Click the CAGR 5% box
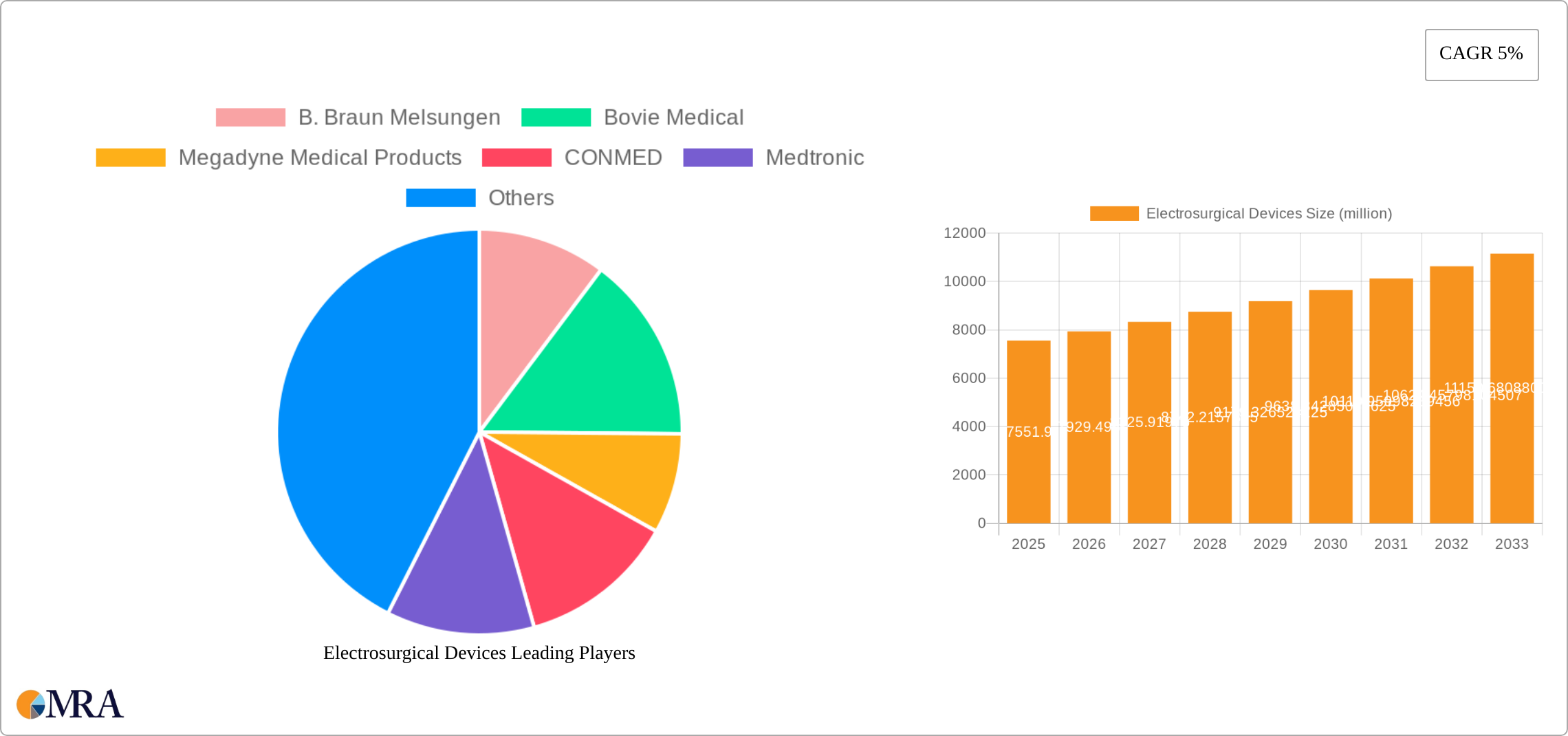Image resolution: width=1568 pixels, height=736 pixels. click(1481, 54)
